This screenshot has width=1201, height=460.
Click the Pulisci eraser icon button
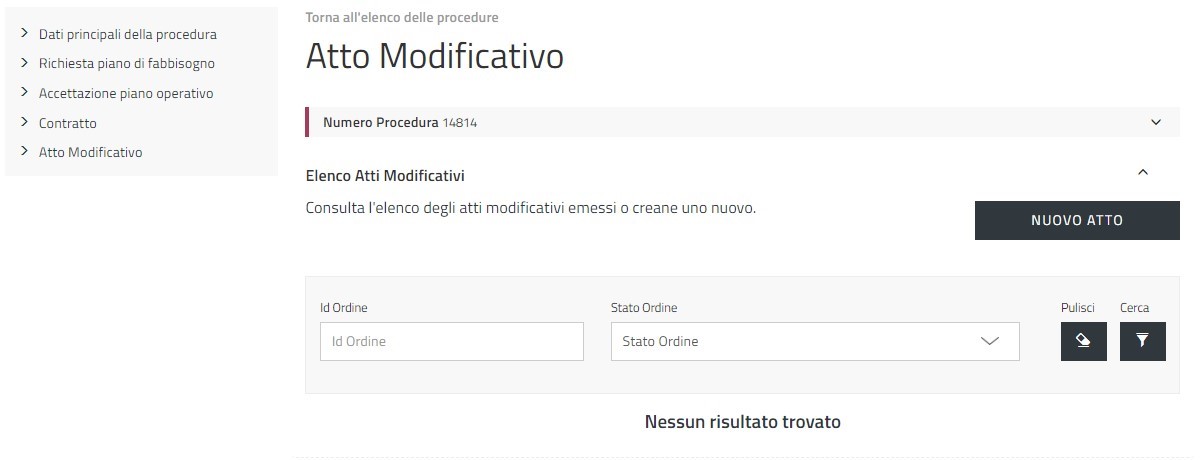[x=1083, y=341]
